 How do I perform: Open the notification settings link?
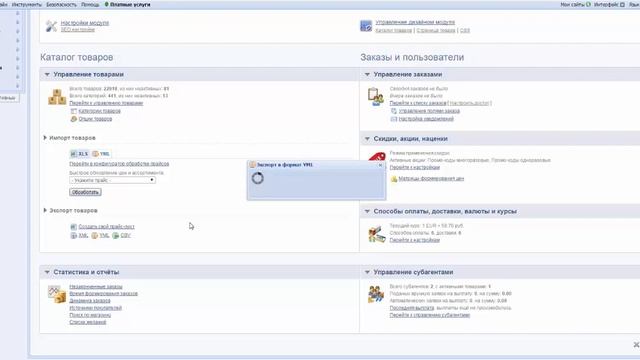click(x=426, y=119)
